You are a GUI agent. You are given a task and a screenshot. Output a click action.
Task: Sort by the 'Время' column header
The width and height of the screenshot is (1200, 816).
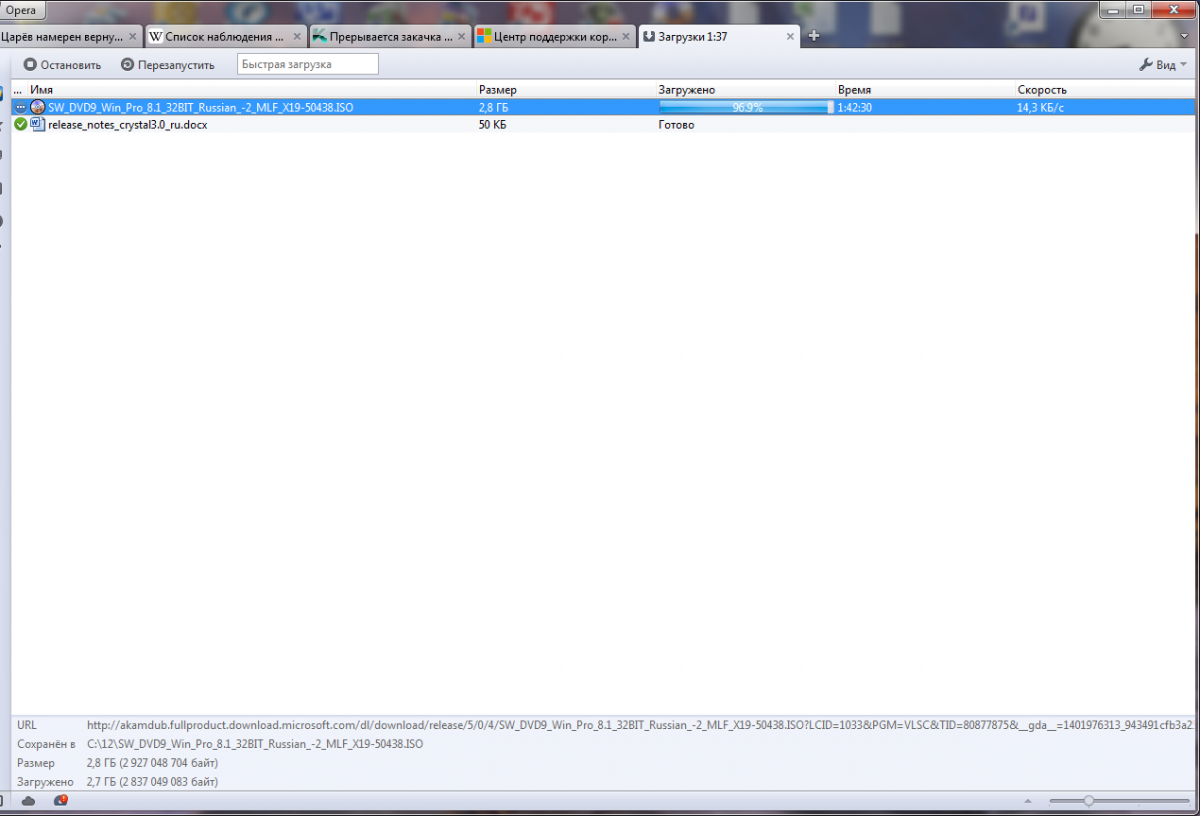point(925,90)
